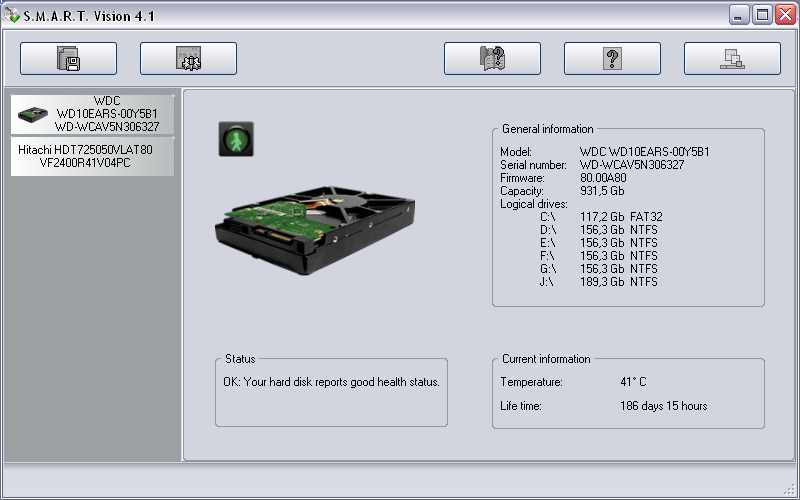Image resolution: width=800 pixels, height=500 pixels.
Task: Click the Temperature: label
Action: pos(531,382)
